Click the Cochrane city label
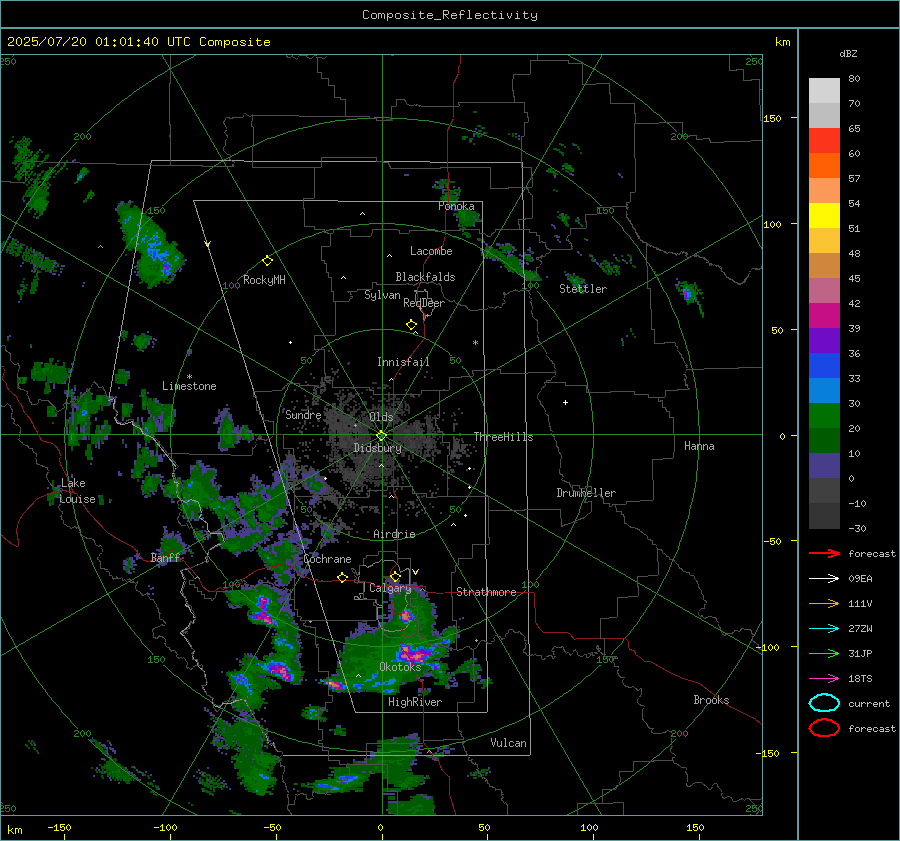This screenshot has height=841, width=900. click(x=327, y=559)
